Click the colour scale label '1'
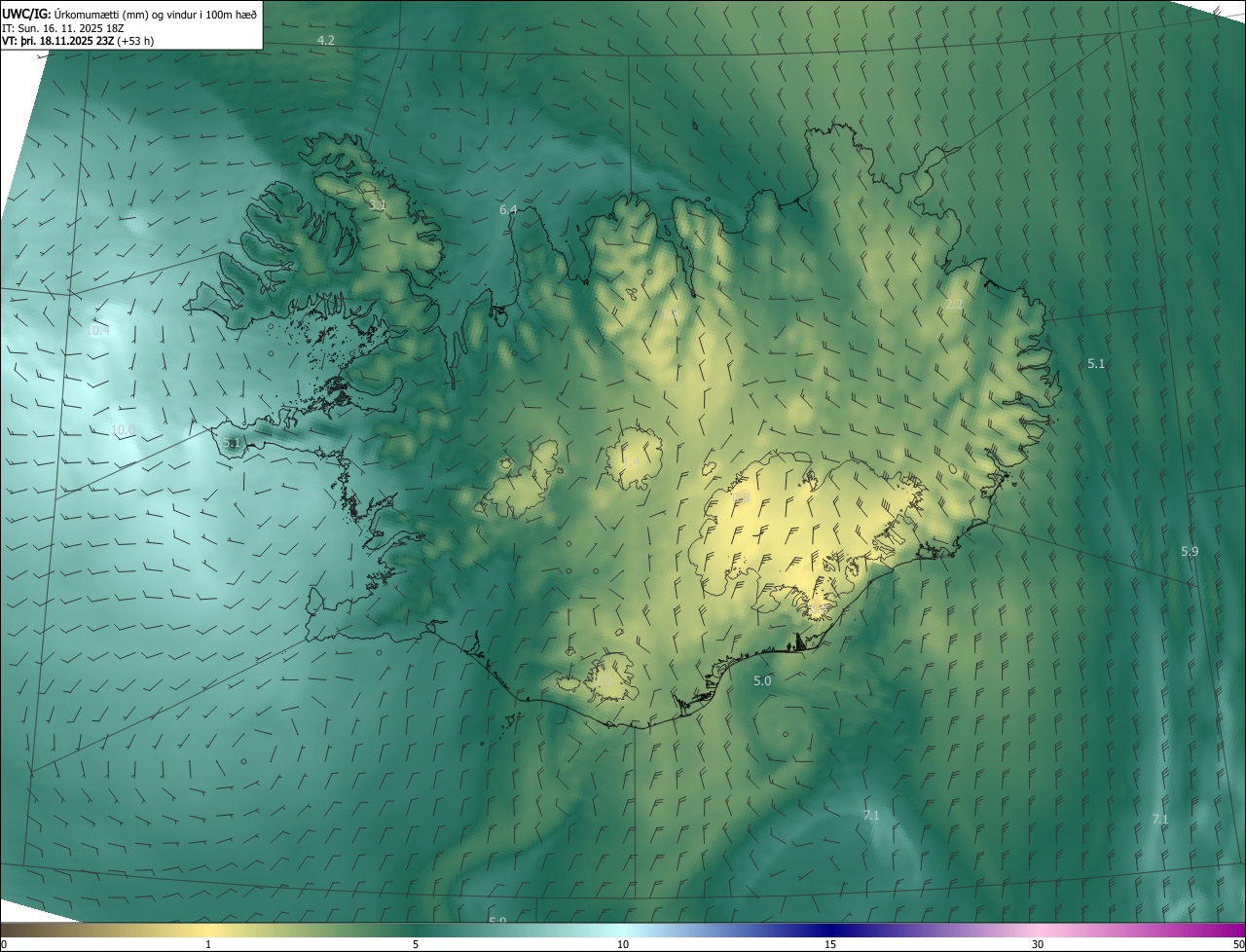The width and height of the screenshot is (1246, 952). (208, 944)
